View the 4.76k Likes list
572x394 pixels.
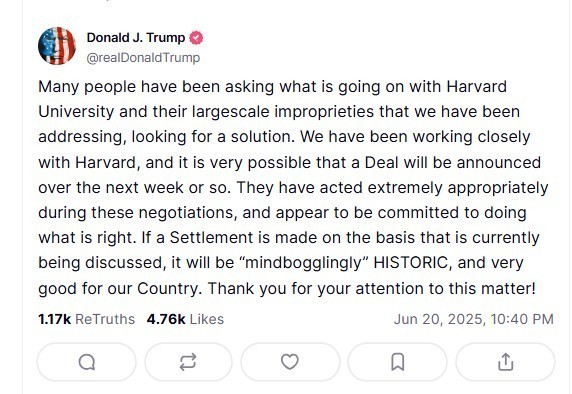tap(185, 319)
